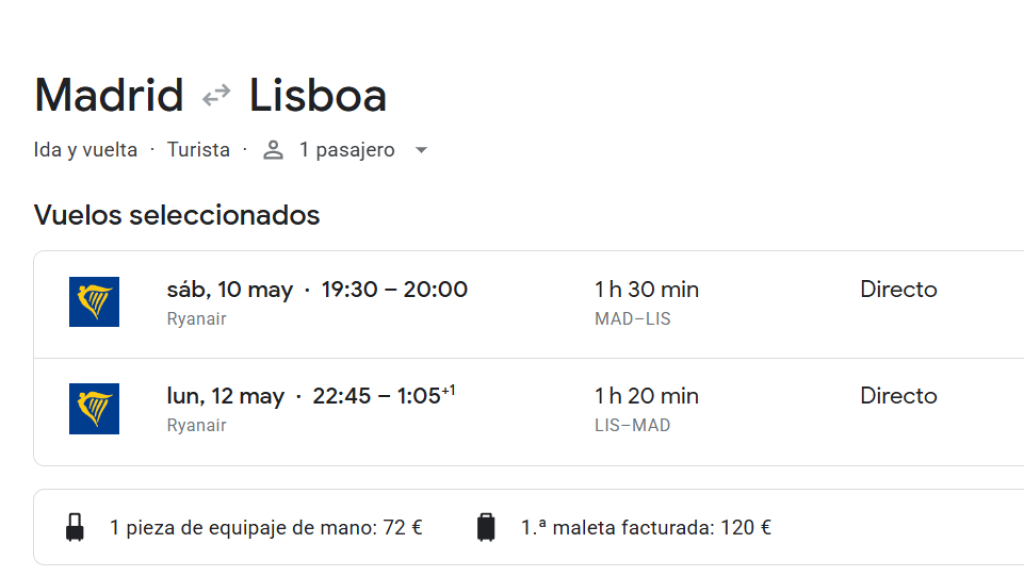Click "Directo" on the outbound flight row
The image size is (1024, 576).
[x=898, y=290]
